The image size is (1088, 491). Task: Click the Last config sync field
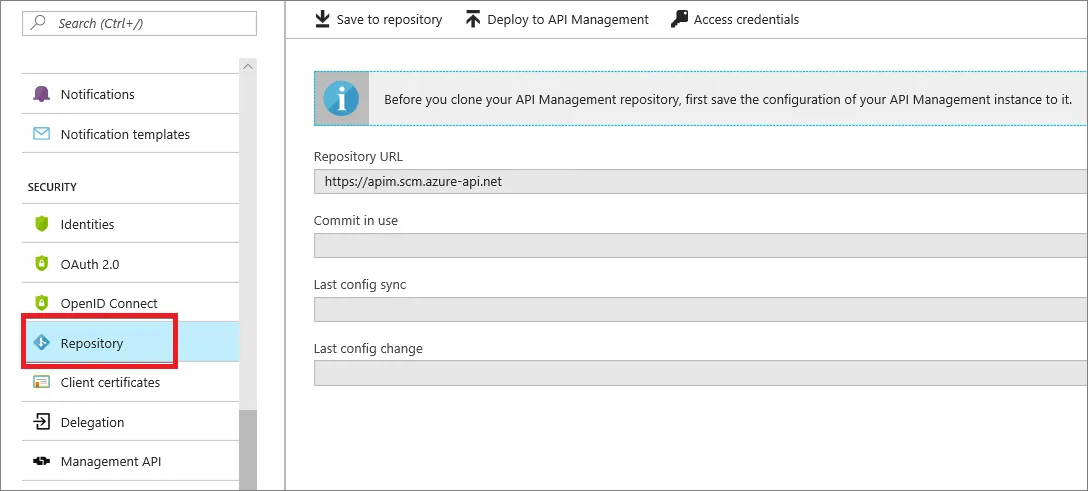(x=700, y=310)
